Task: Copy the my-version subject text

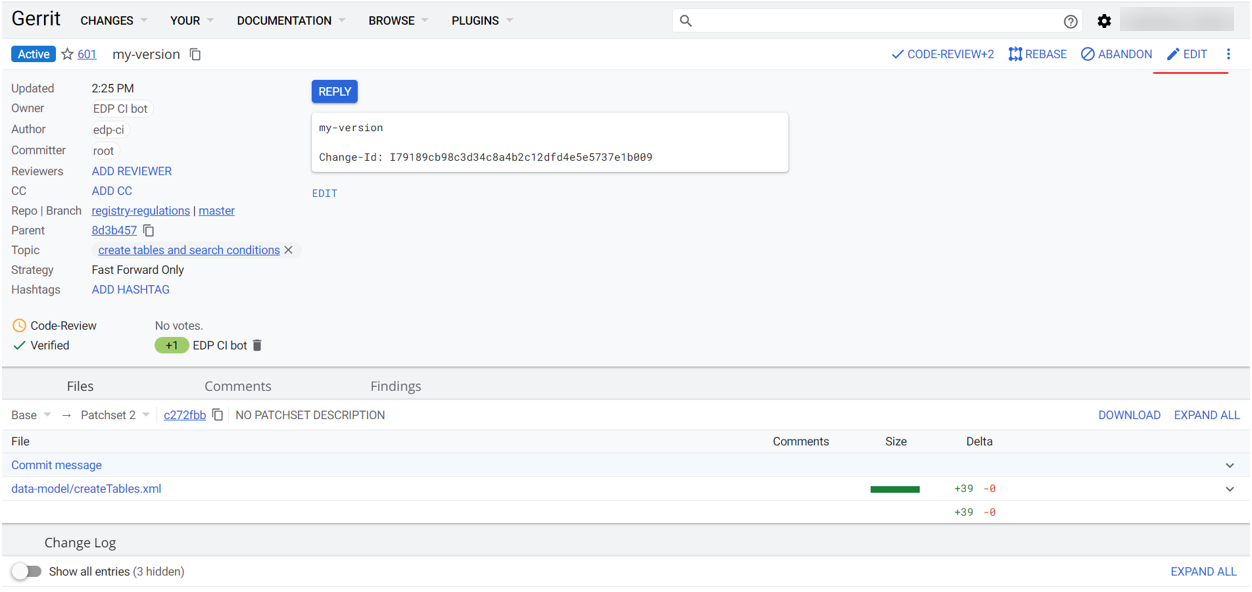Action: tap(195, 54)
